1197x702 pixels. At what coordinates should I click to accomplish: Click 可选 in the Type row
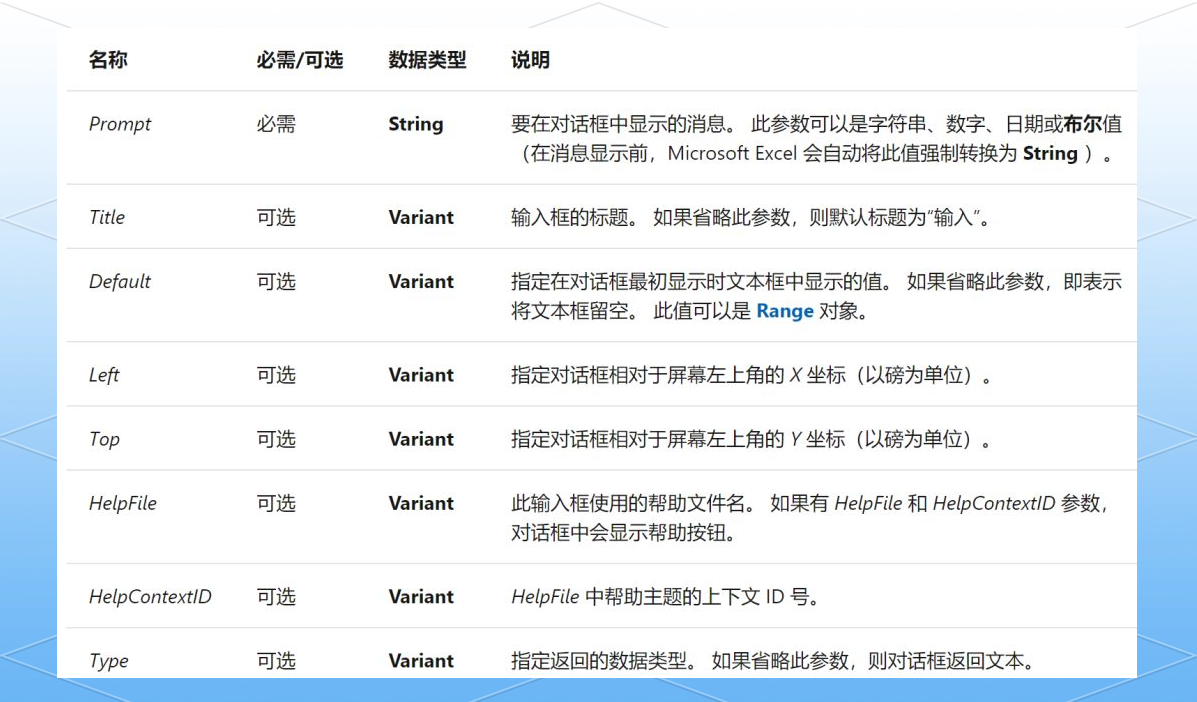pos(276,661)
